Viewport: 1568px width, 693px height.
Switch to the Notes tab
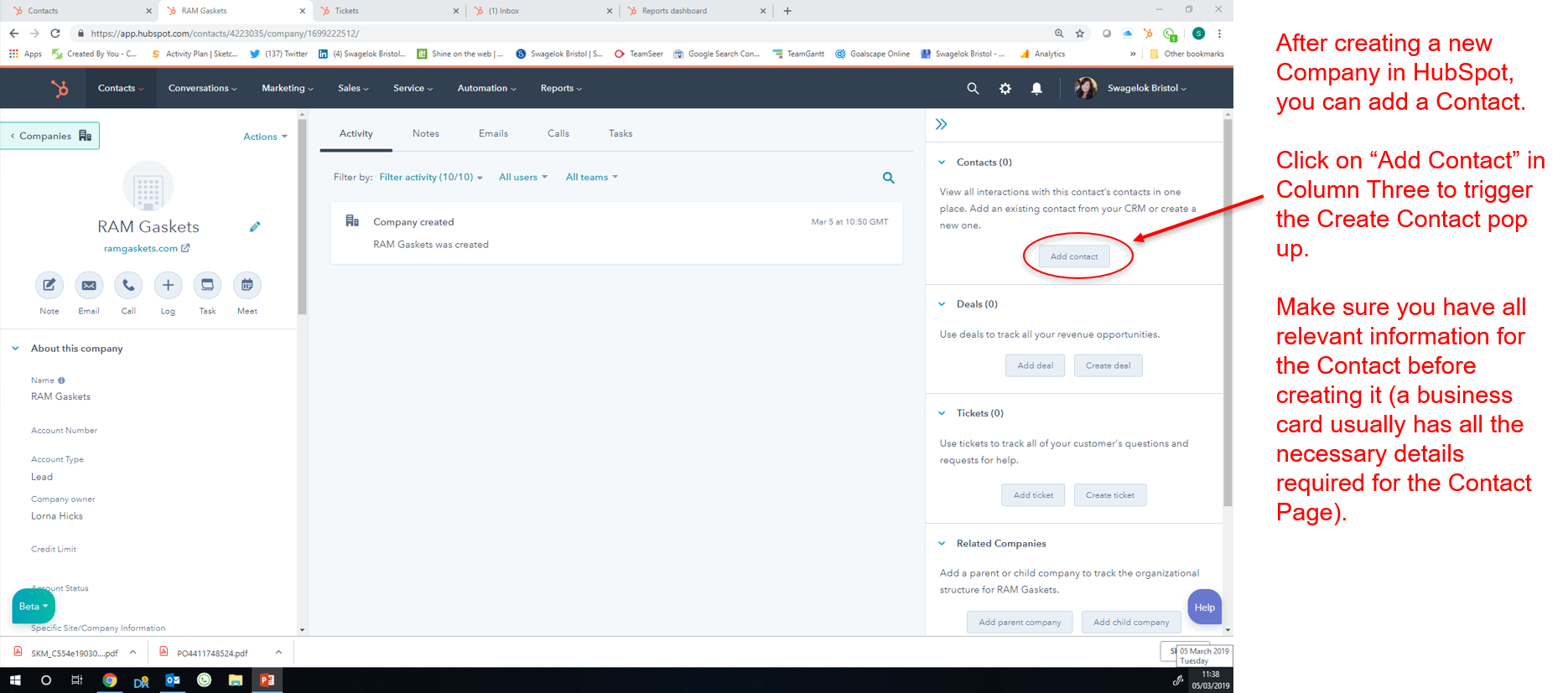point(425,134)
